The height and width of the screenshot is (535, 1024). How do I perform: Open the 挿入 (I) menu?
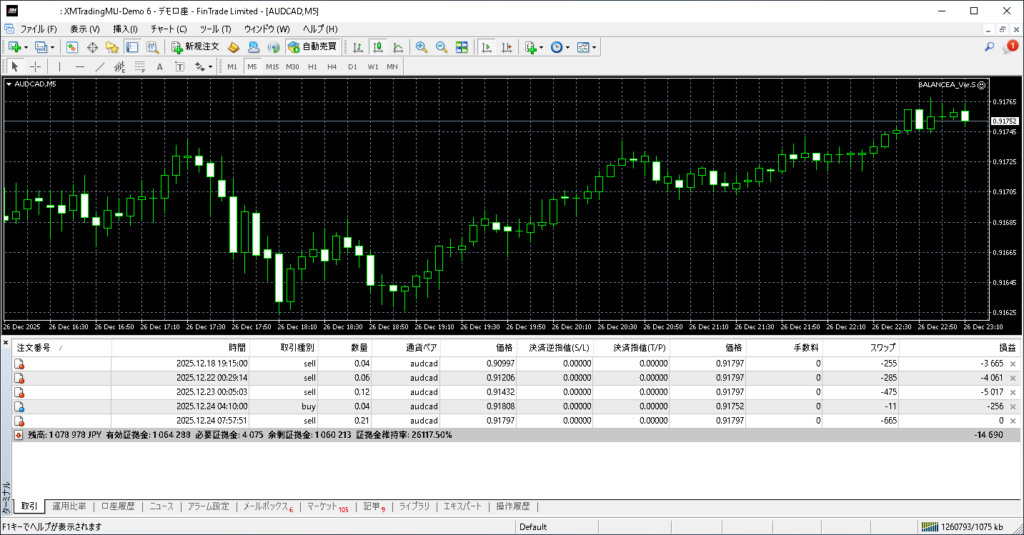click(x=125, y=29)
